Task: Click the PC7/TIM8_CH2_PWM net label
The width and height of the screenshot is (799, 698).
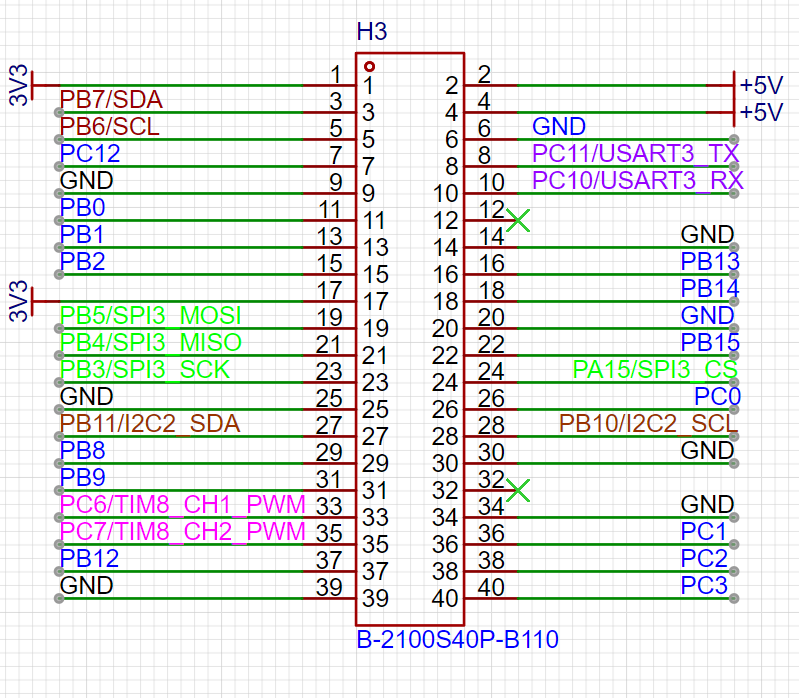Action: 183,531
